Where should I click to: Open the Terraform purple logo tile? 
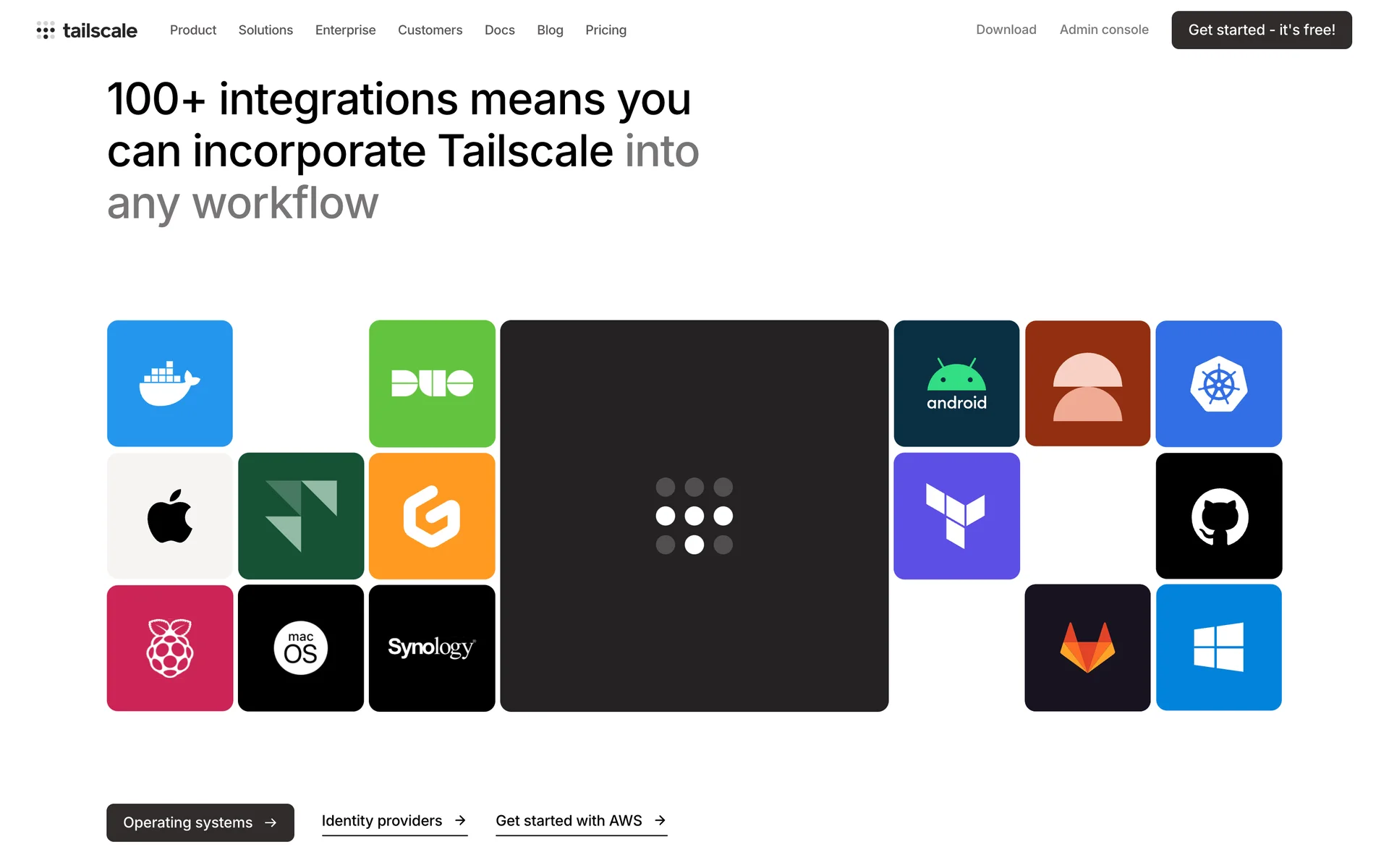[x=956, y=516]
